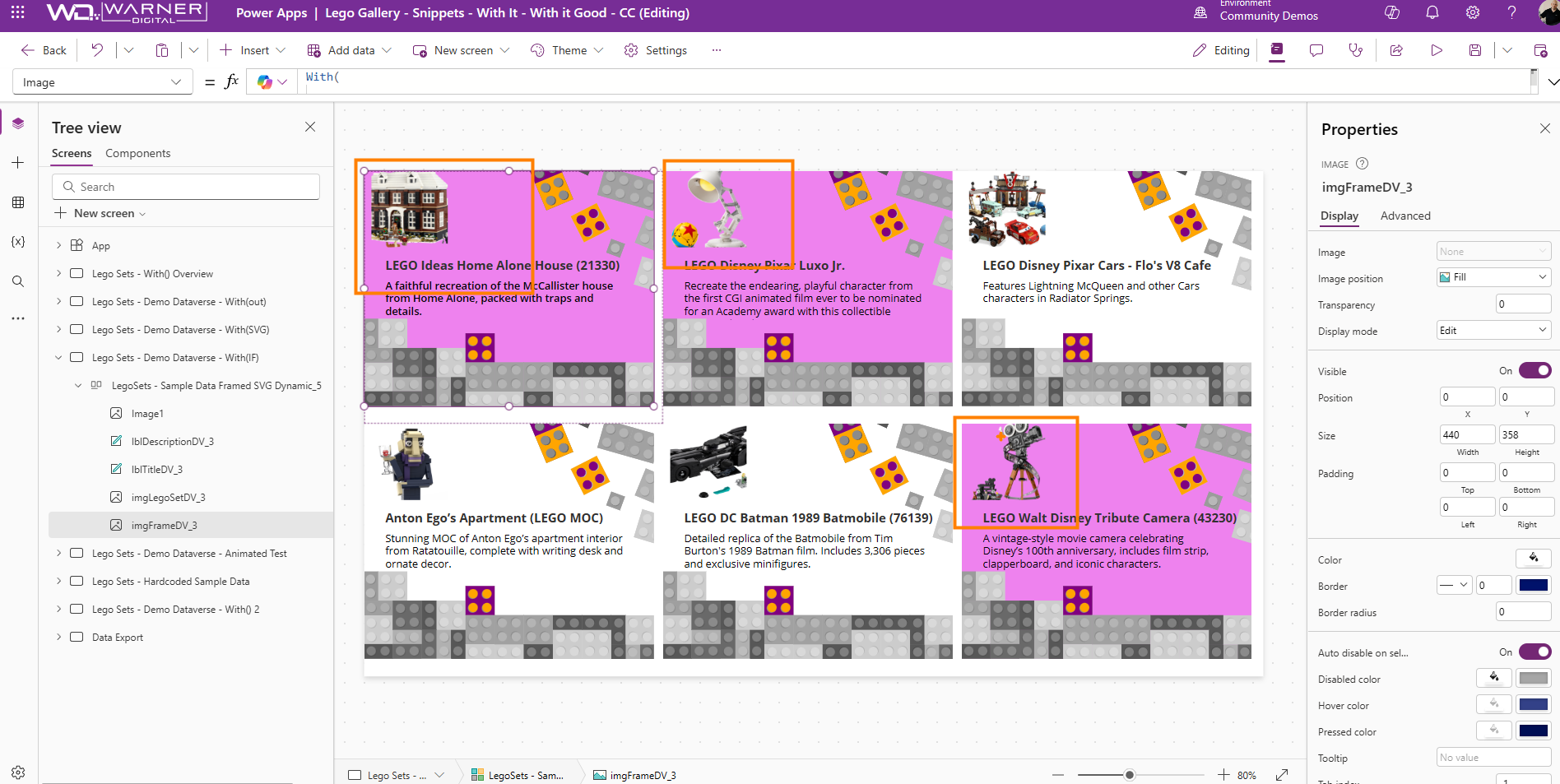The width and height of the screenshot is (1560, 784).
Task: Open the property selector dropdown
Action: point(103,82)
